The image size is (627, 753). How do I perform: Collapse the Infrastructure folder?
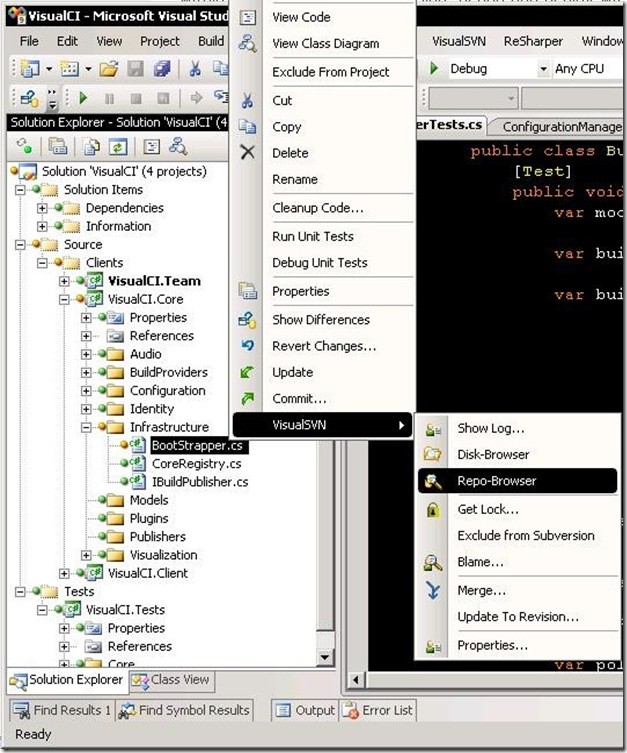point(86,427)
